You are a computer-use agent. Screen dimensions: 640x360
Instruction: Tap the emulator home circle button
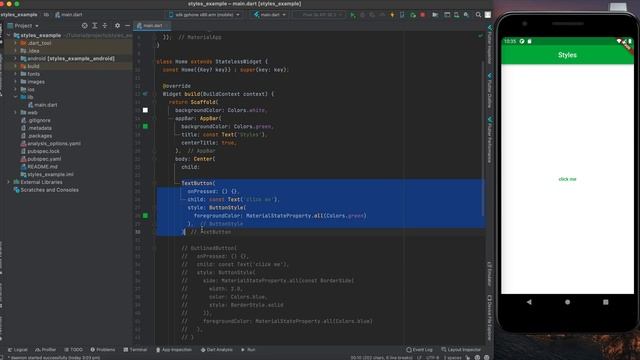(567, 302)
